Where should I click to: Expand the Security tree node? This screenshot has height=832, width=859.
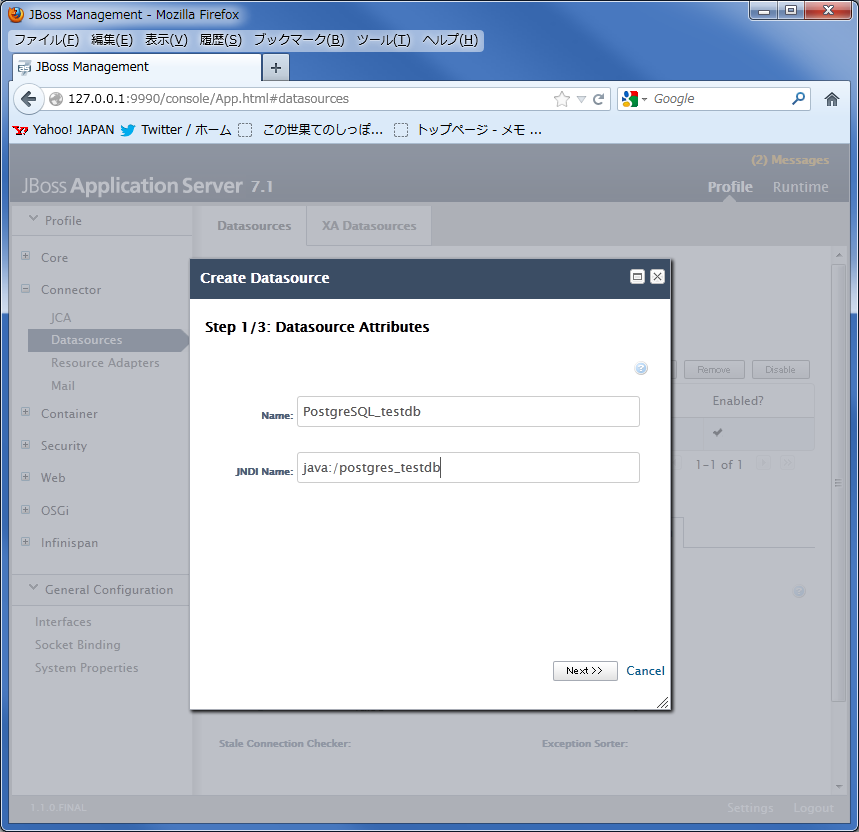(x=25, y=444)
